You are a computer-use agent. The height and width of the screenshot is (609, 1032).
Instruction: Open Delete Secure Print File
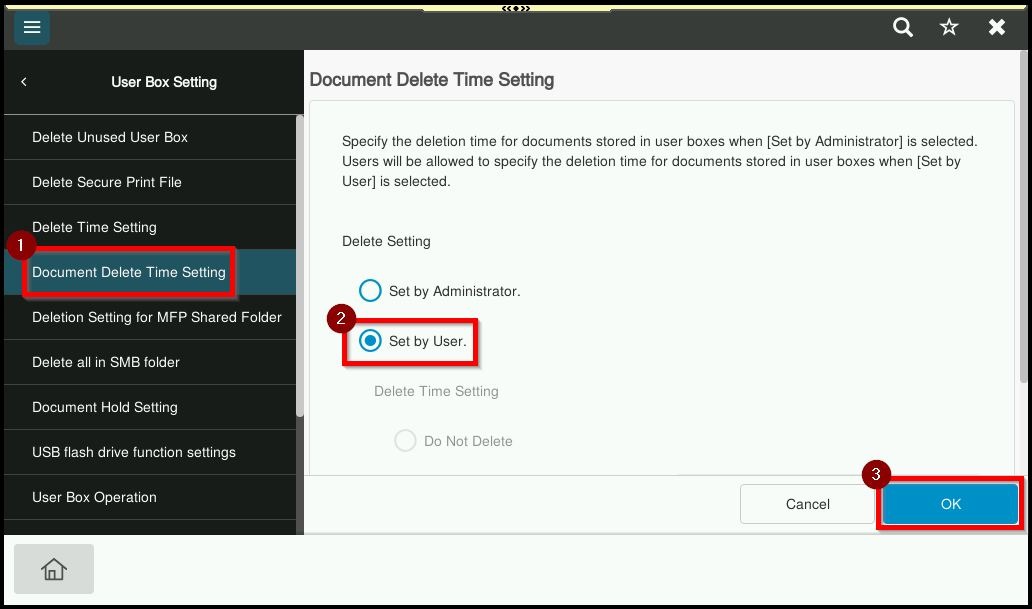(x=107, y=182)
